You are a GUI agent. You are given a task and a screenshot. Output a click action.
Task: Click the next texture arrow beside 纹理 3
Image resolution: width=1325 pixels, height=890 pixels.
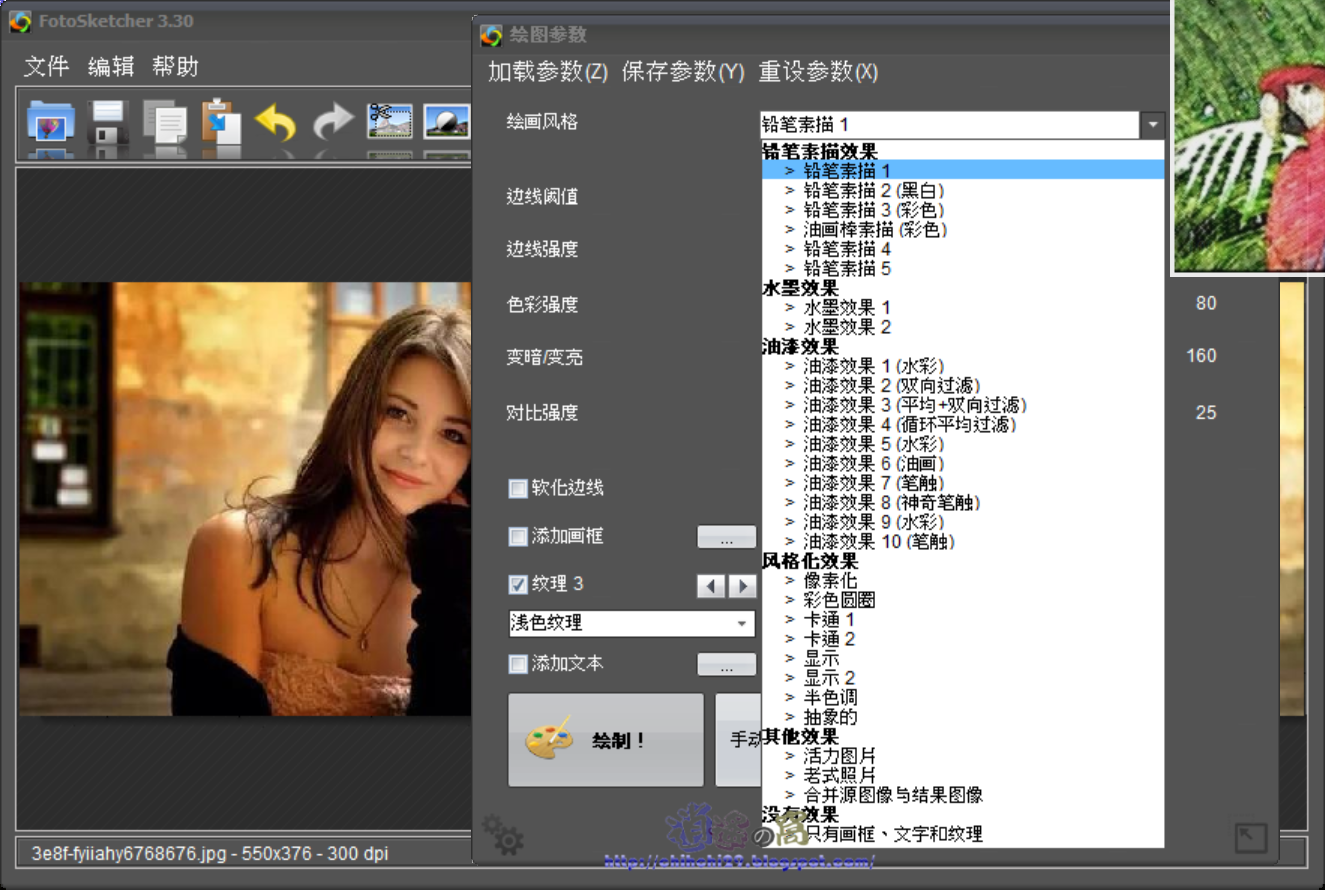(x=742, y=585)
